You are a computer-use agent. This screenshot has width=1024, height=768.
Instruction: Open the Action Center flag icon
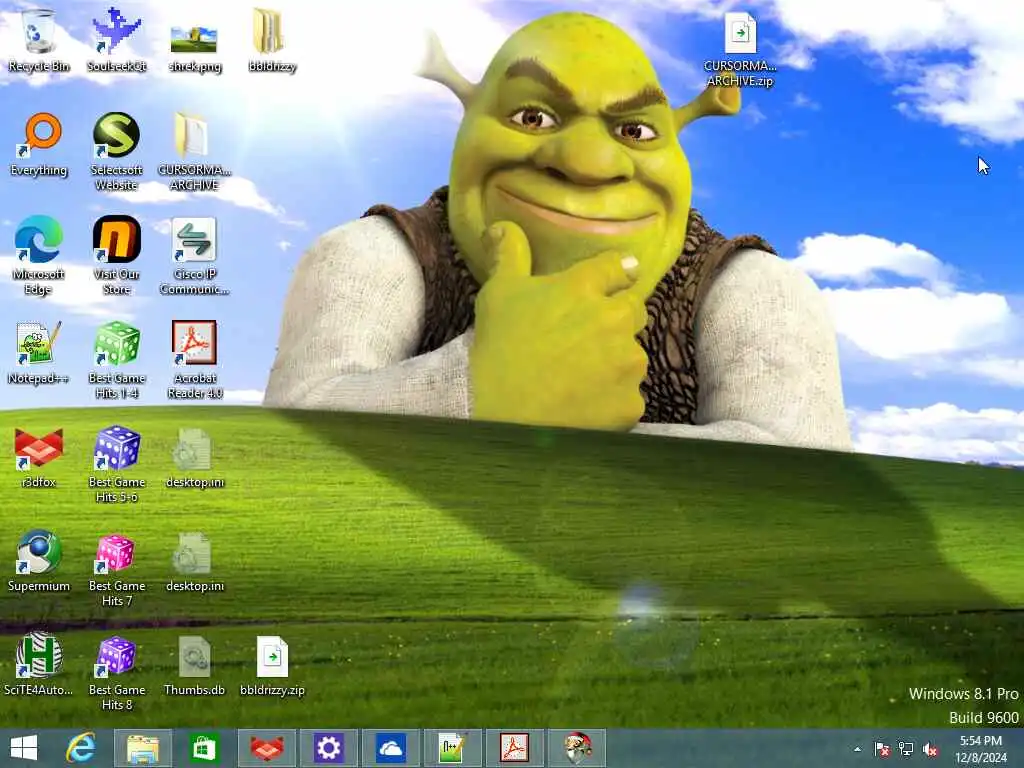882,749
